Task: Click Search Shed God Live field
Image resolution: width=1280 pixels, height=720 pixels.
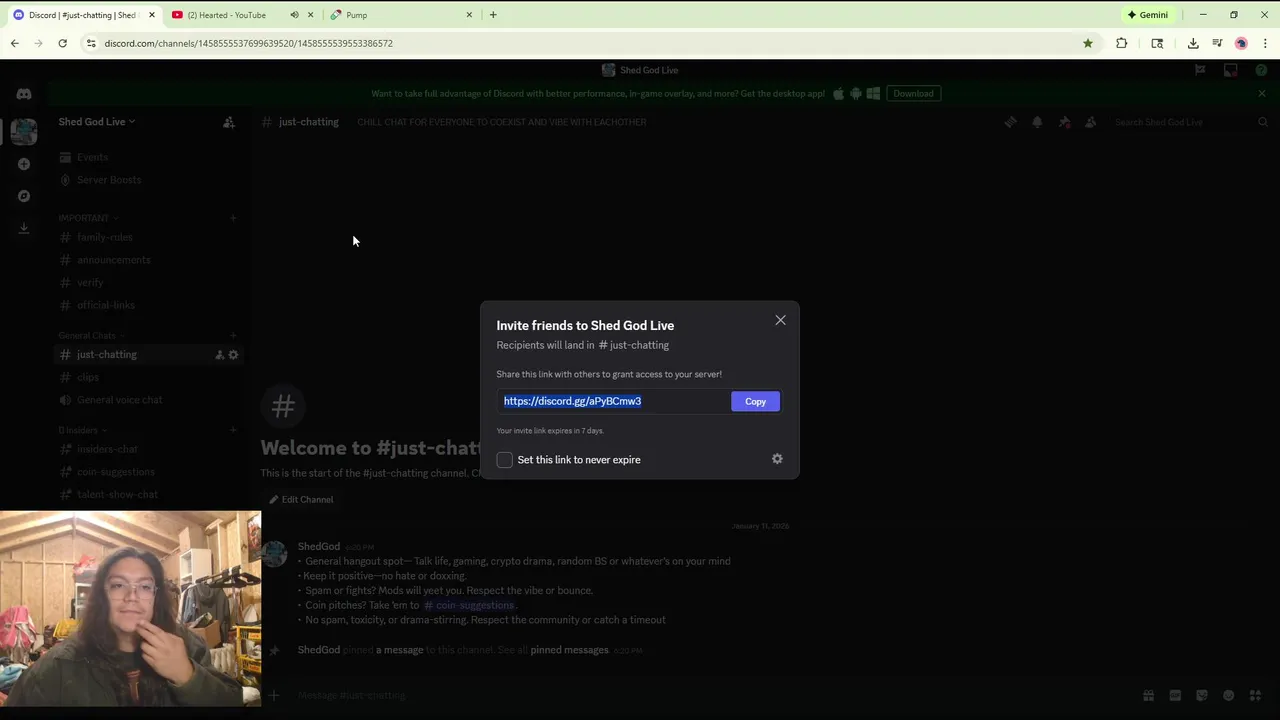Action: [x=1189, y=122]
